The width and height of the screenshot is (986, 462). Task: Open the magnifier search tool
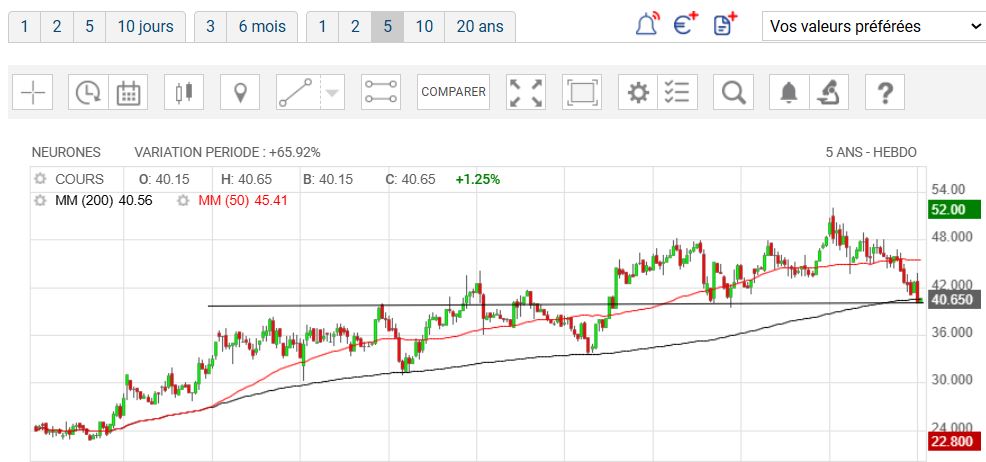(x=734, y=93)
